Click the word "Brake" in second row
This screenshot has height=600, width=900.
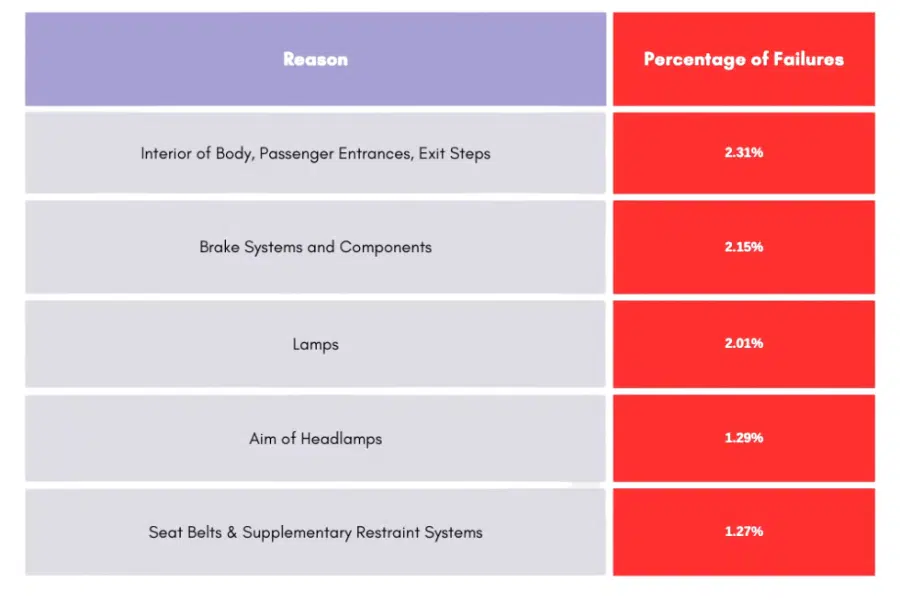221,246
